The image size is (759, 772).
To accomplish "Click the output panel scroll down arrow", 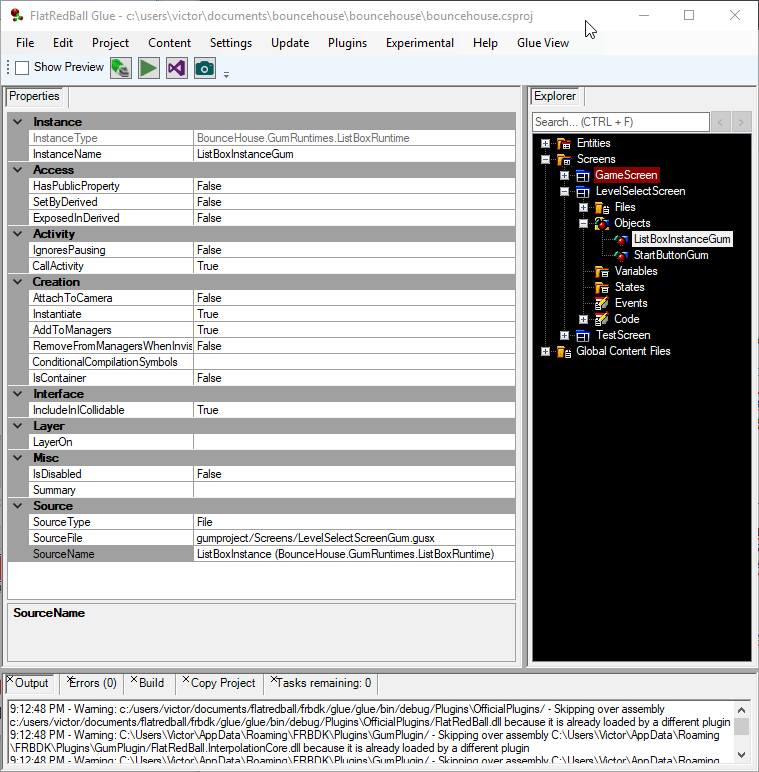I will point(741,754).
